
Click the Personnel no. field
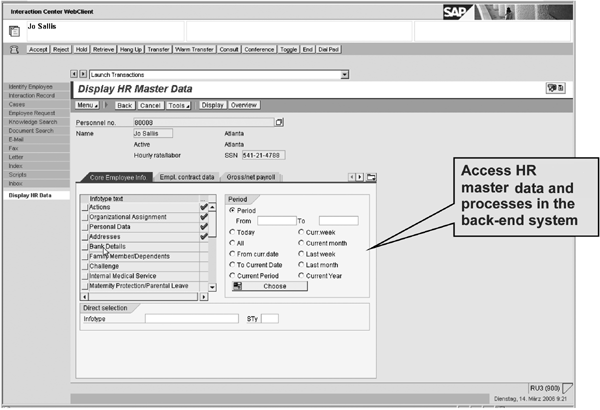(x=204, y=123)
